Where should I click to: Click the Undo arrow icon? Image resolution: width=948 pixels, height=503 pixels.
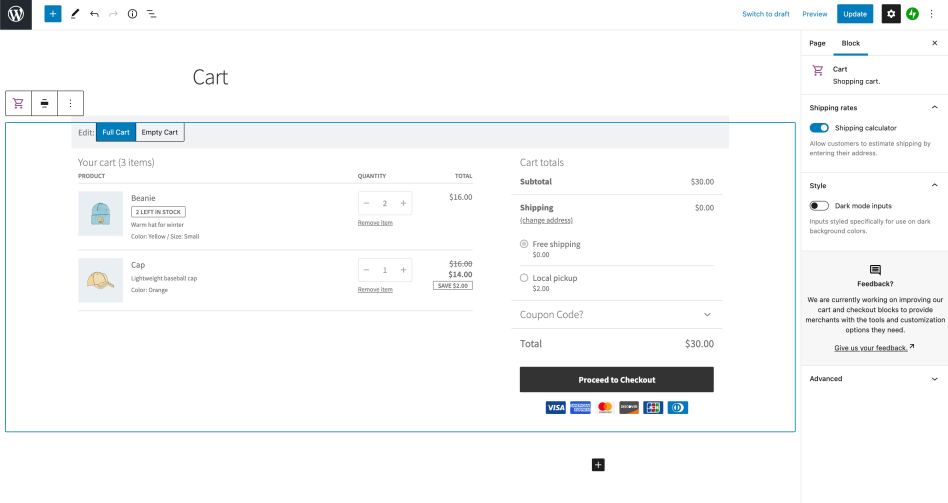(x=94, y=14)
